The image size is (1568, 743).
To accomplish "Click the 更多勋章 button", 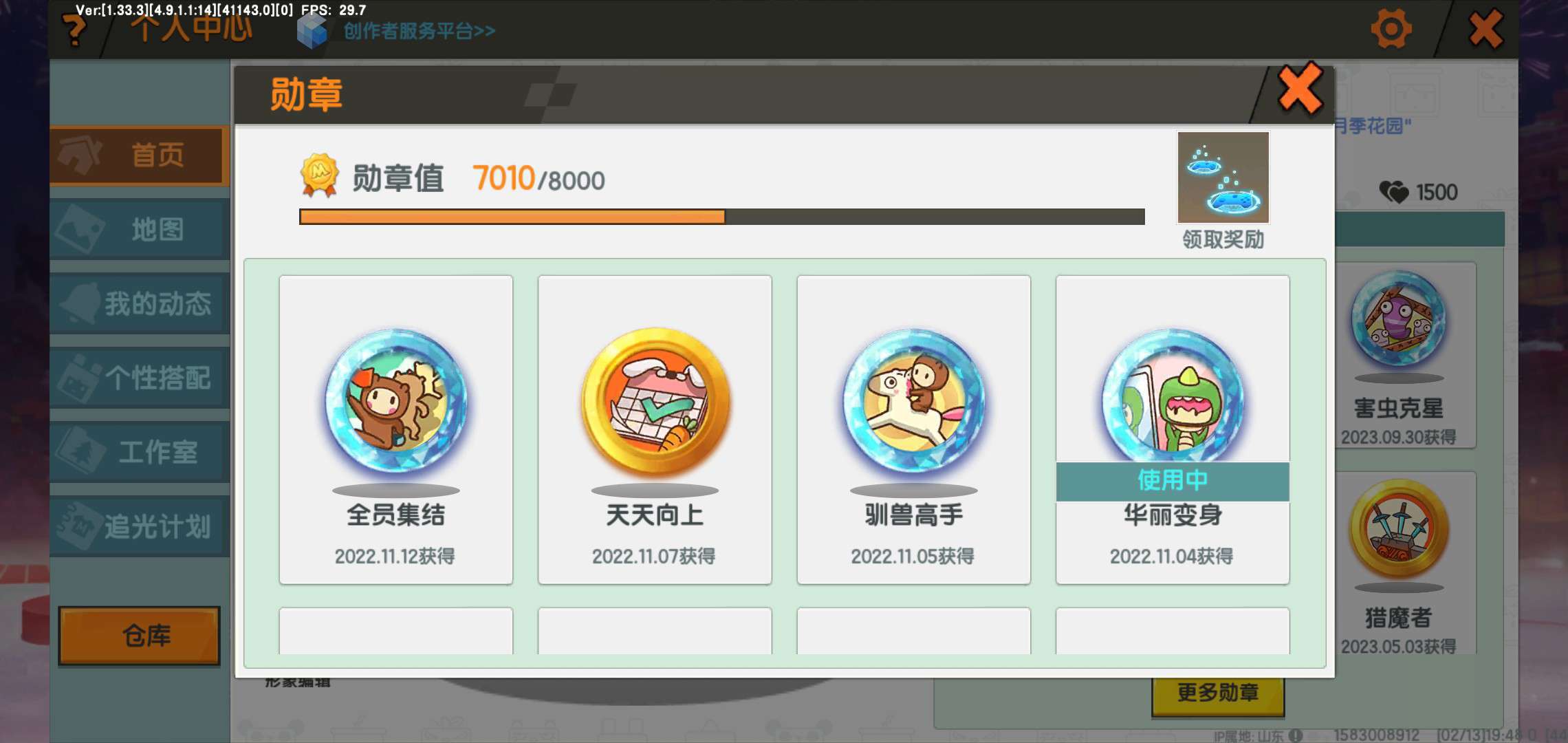I will 1218,693.
